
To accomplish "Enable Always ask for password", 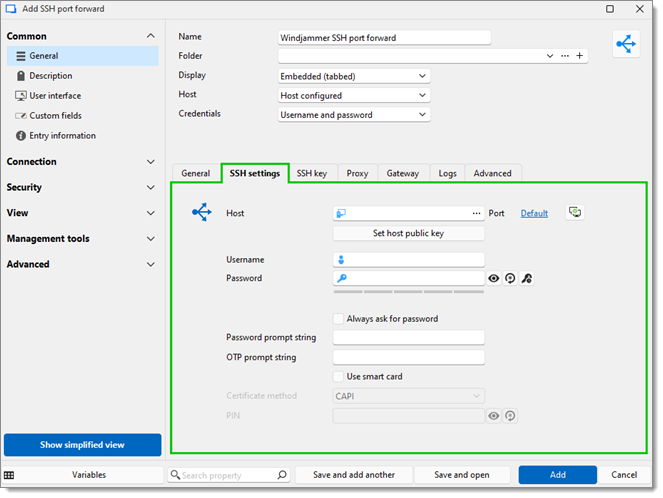I will tap(339, 319).
